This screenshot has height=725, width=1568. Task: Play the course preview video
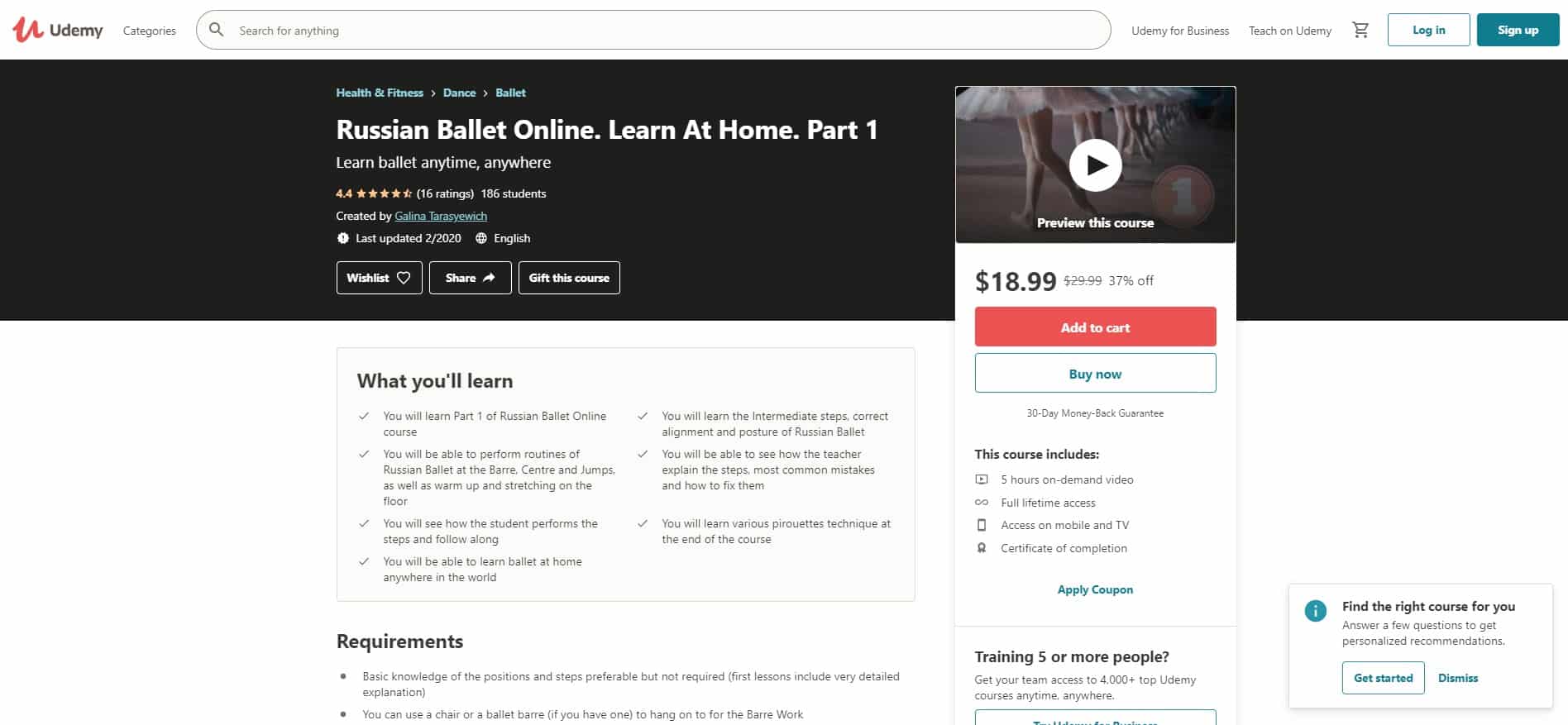pos(1095,165)
